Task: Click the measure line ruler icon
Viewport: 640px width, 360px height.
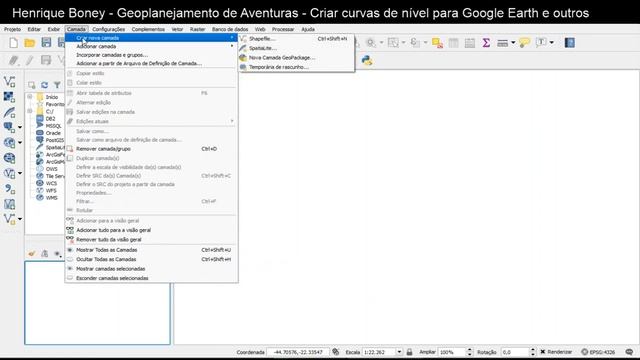Action: 502,43
